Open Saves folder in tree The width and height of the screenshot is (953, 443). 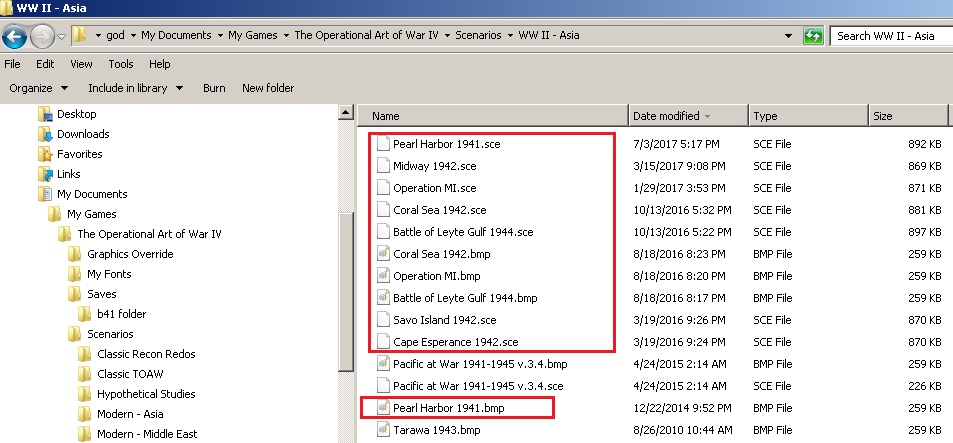click(101, 294)
